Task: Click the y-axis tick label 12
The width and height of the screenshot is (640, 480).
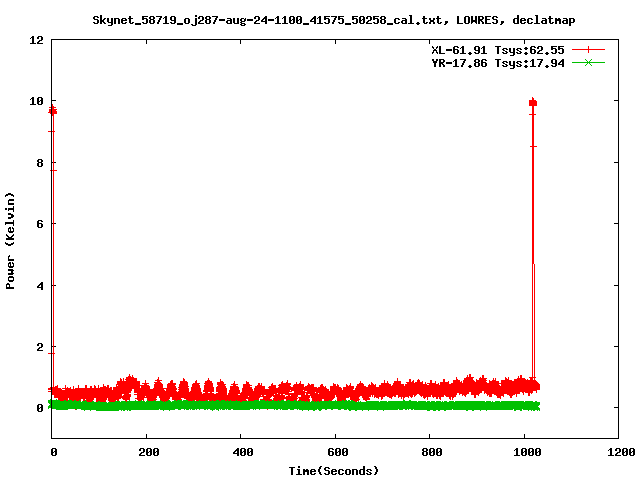Action: point(36,40)
